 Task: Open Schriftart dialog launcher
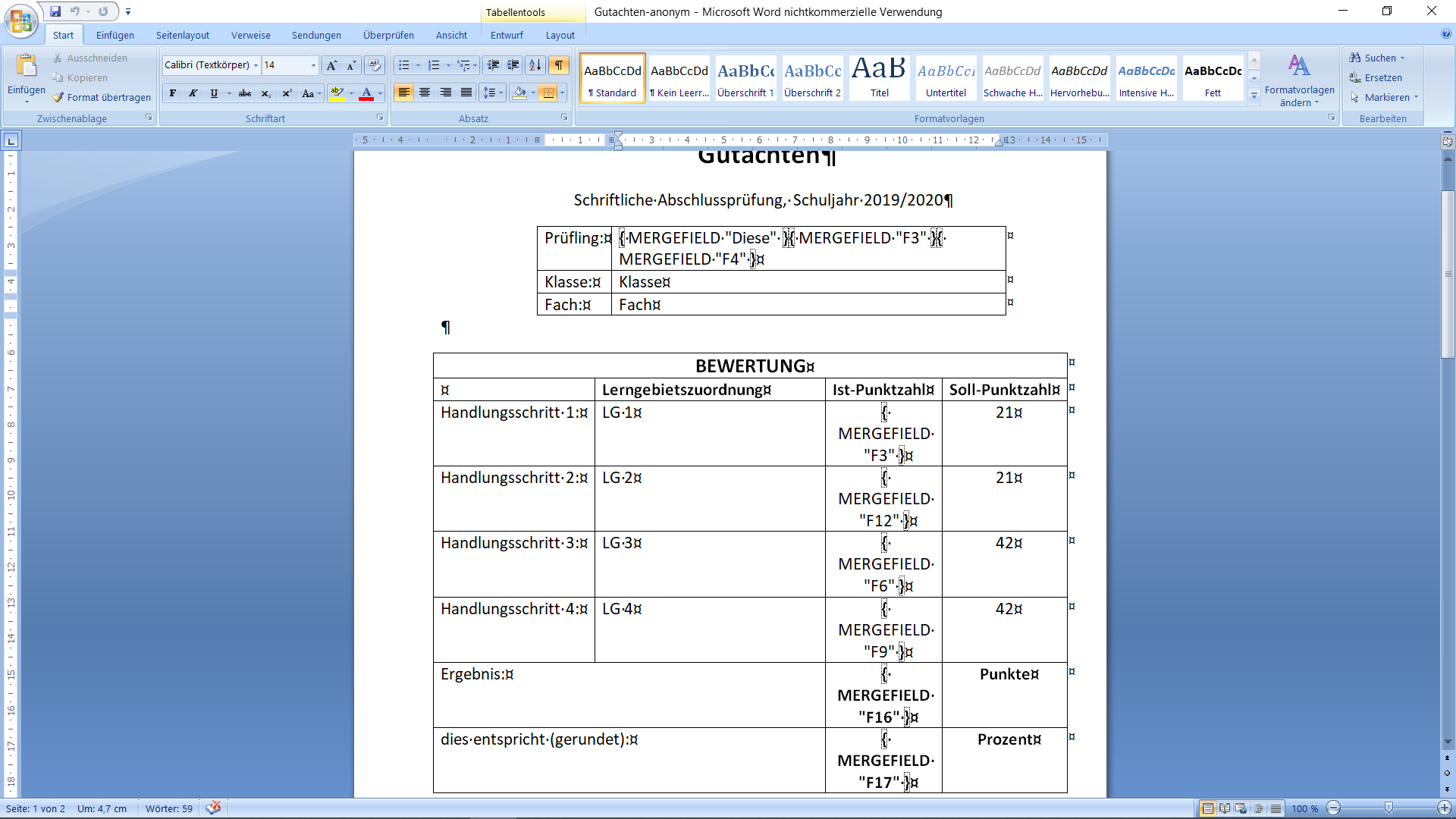pyautogui.click(x=380, y=118)
